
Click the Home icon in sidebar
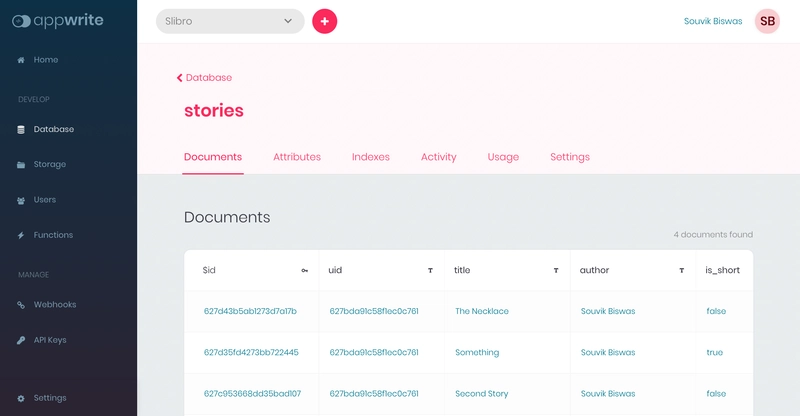click(21, 60)
